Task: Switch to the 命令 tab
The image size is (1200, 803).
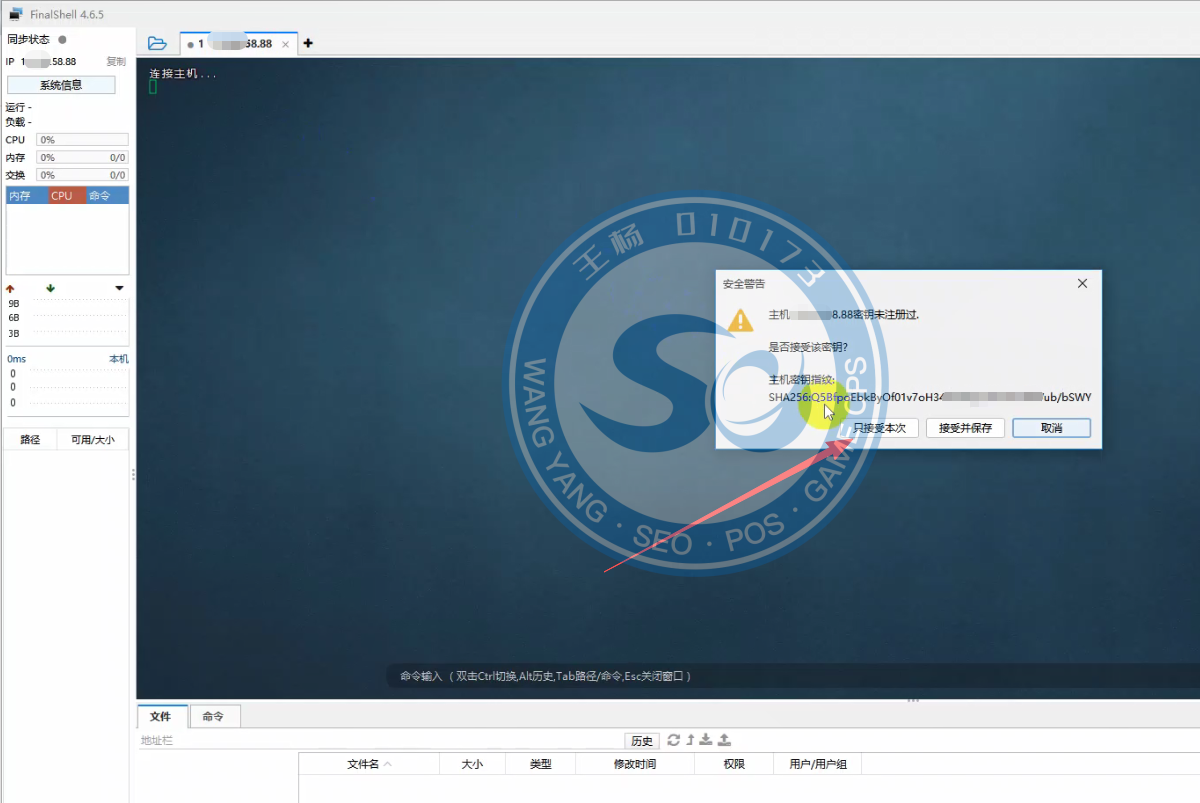Action: (213, 716)
